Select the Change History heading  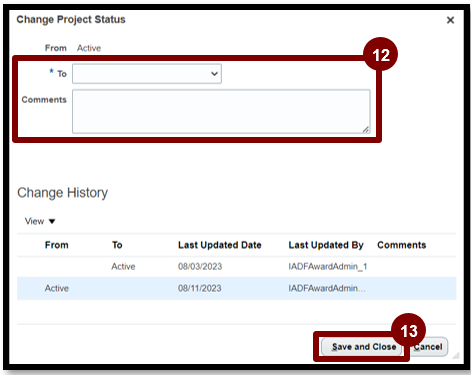coord(63,193)
